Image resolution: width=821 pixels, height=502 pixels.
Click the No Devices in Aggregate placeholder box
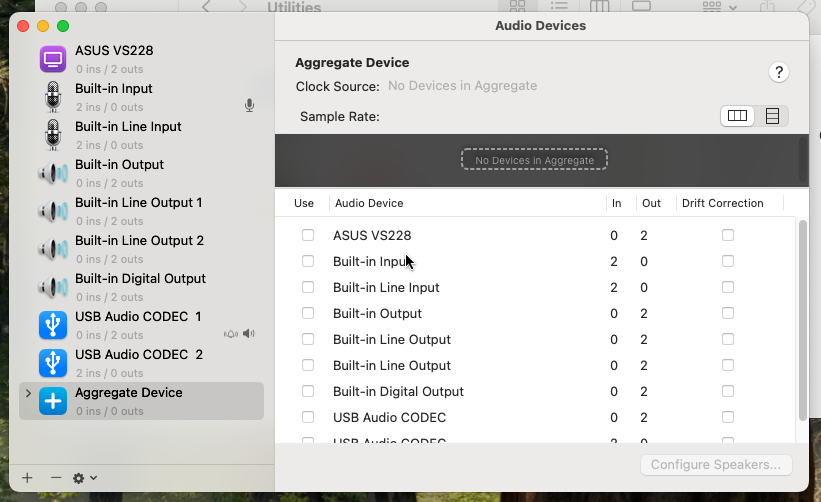534,160
